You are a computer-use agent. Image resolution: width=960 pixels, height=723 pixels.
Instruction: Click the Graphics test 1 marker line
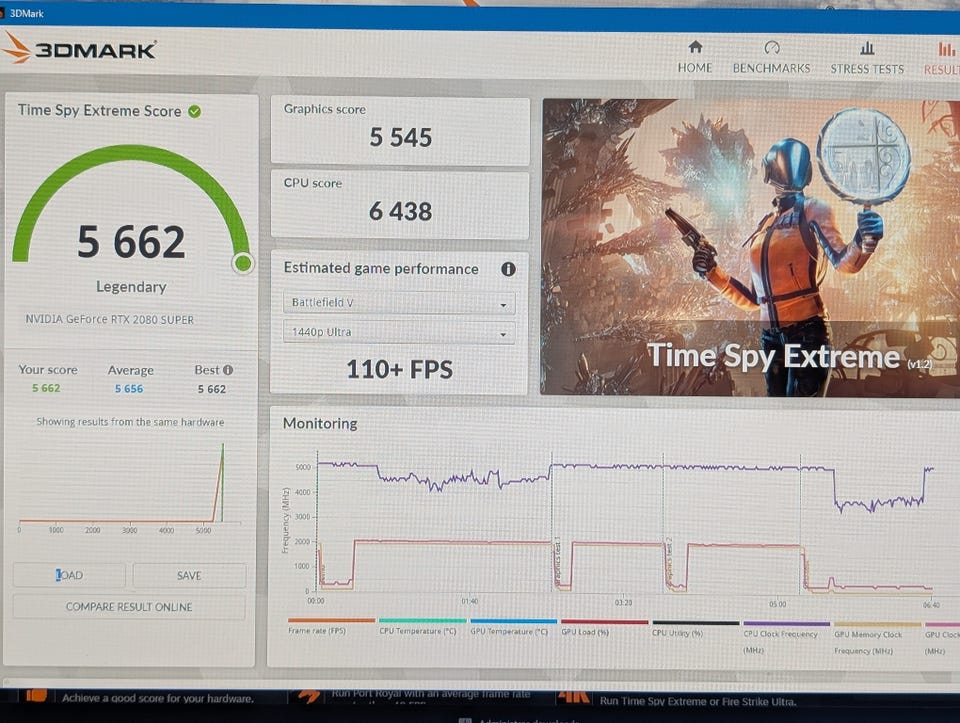[552, 522]
